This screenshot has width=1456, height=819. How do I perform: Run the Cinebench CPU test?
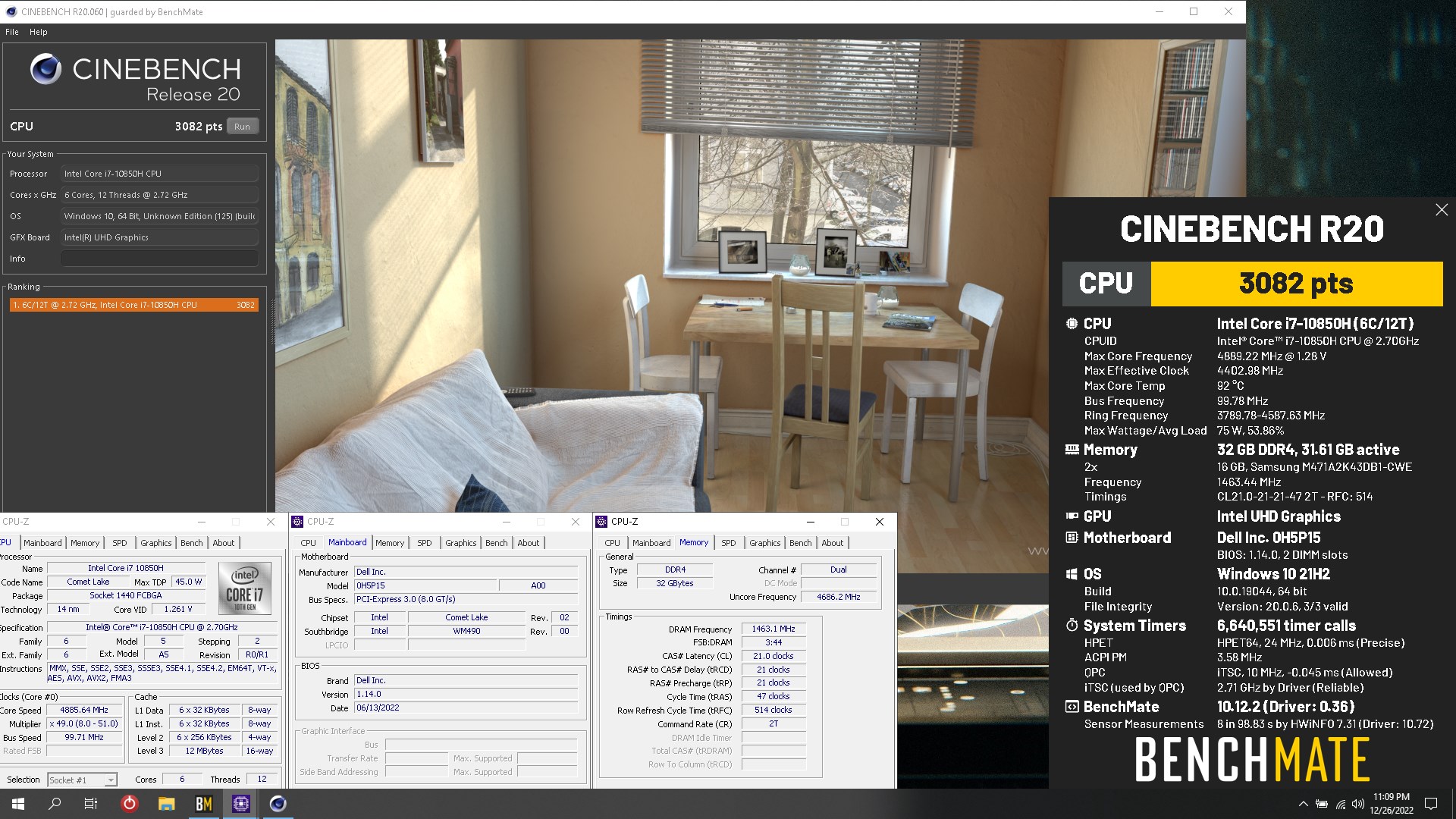click(243, 127)
